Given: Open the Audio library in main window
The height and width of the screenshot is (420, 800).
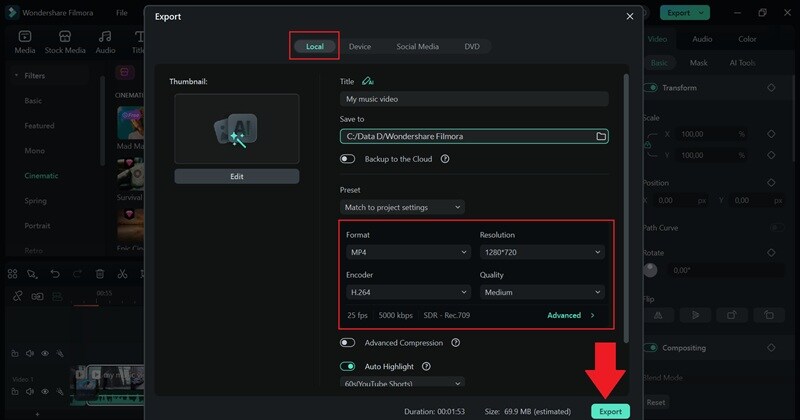Looking at the screenshot, I should click(x=105, y=42).
